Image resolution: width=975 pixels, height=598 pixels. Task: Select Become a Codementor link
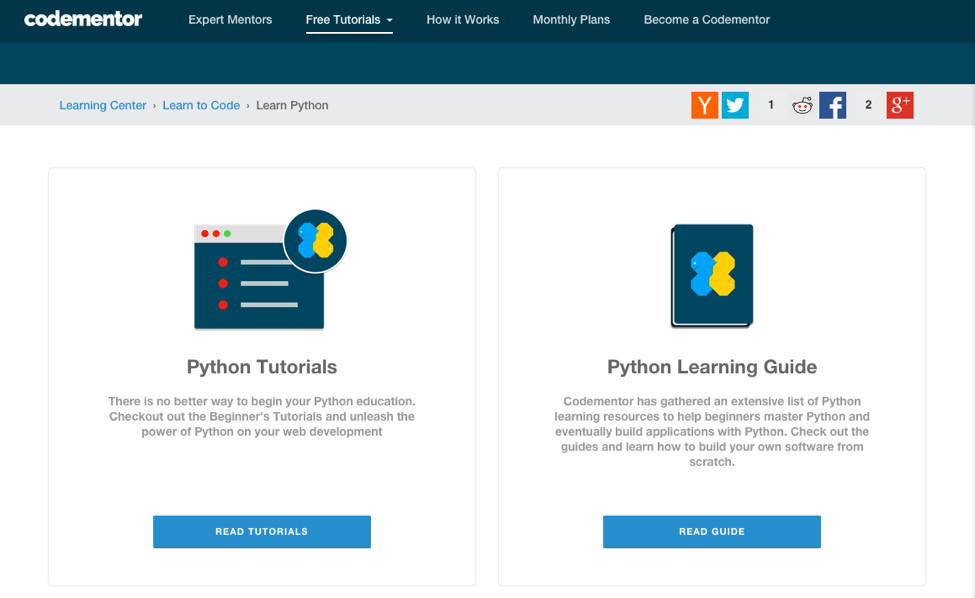click(706, 20)
